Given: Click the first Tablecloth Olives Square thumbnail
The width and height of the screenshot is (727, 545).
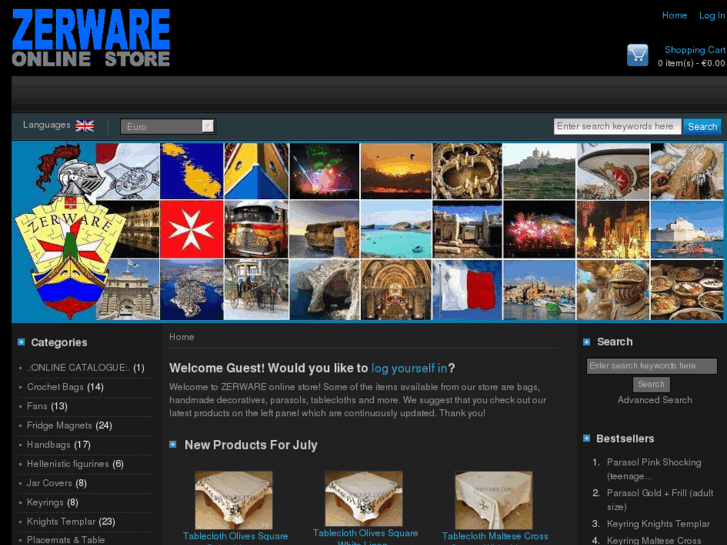Looking at the screenshot, I should click(x=234, y=500).
